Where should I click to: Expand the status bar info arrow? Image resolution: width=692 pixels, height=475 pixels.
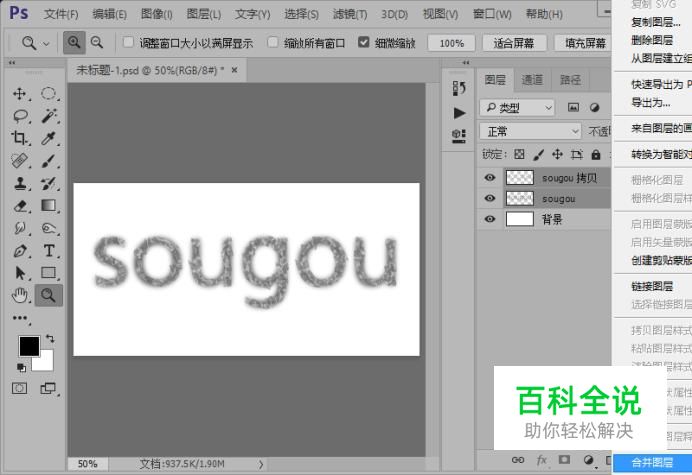click(x=261, y=464)
